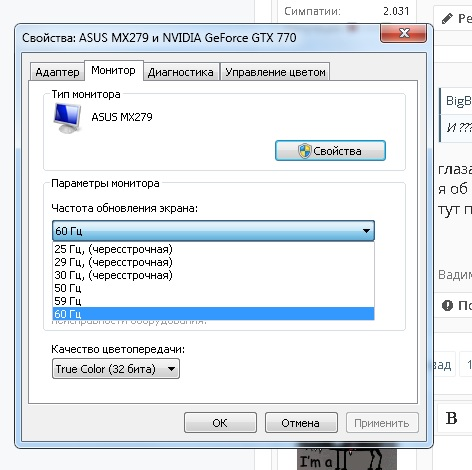
Task: Click the Симпатии value 2.031
Action: (396, 11)
